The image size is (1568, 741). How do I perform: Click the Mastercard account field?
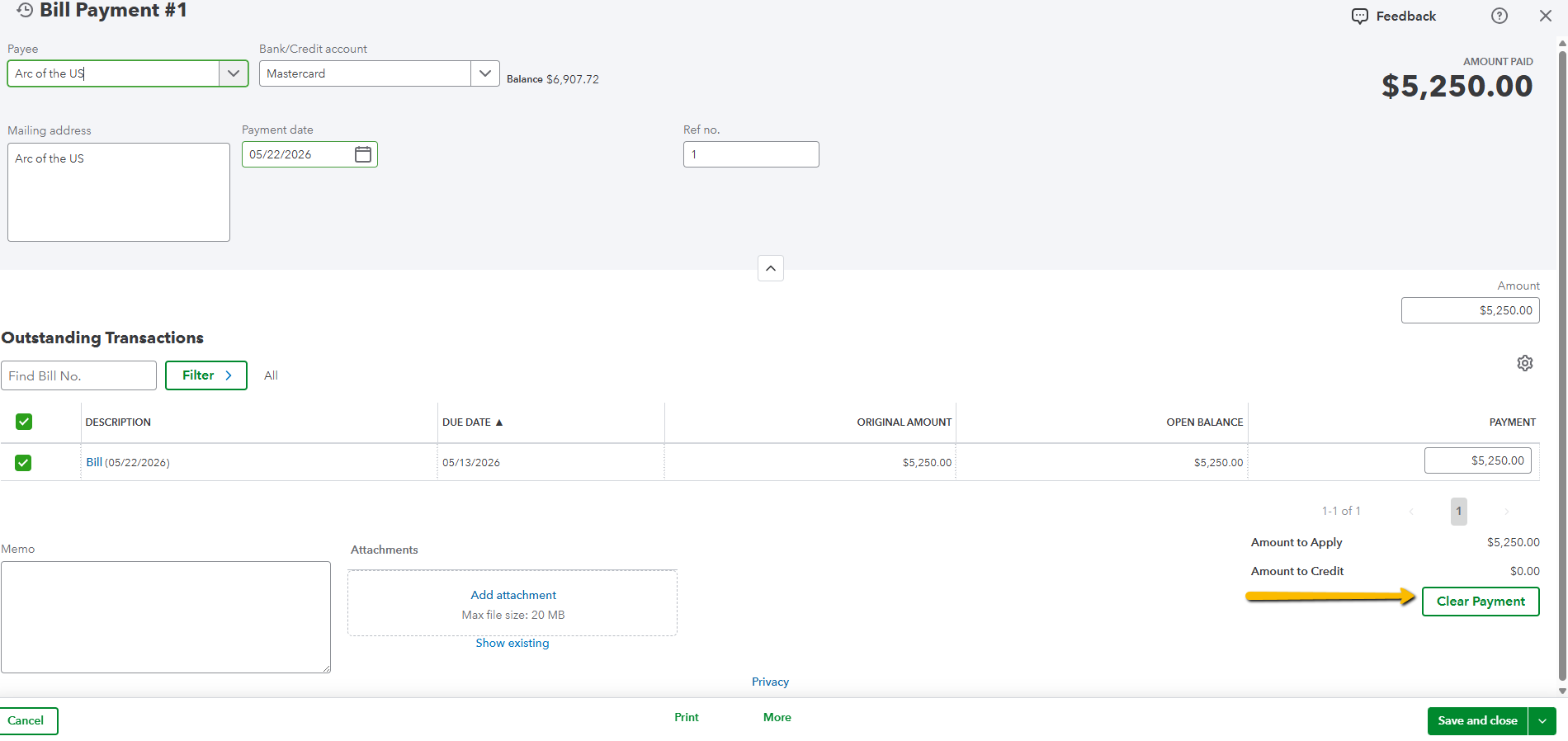(365, 73)
